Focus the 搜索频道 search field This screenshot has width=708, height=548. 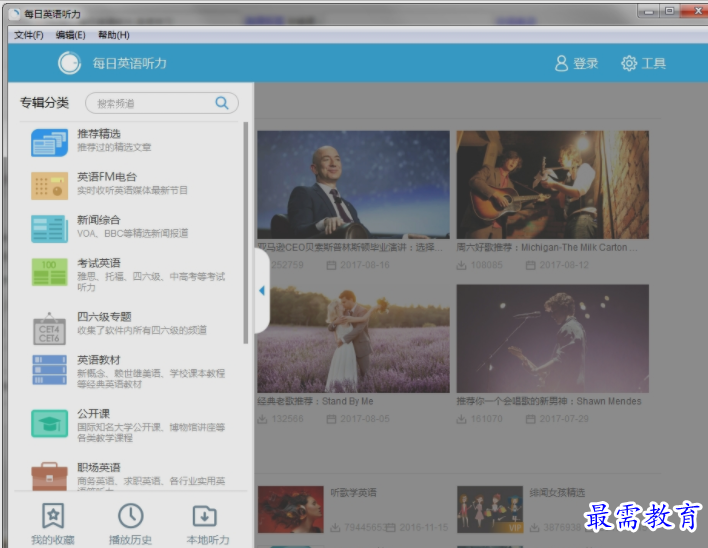[x=162, y=103]
